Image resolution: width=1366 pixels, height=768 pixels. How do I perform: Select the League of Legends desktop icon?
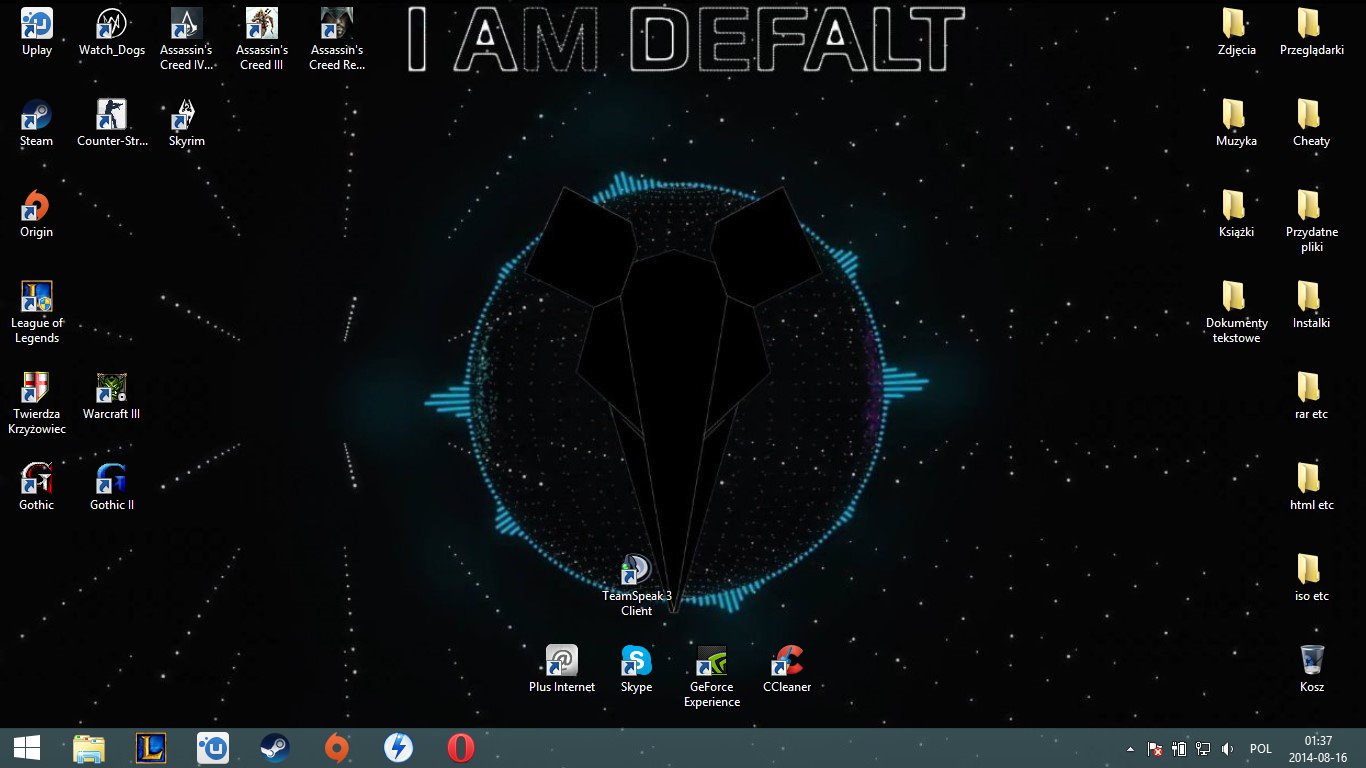click(x=37, y=311)
